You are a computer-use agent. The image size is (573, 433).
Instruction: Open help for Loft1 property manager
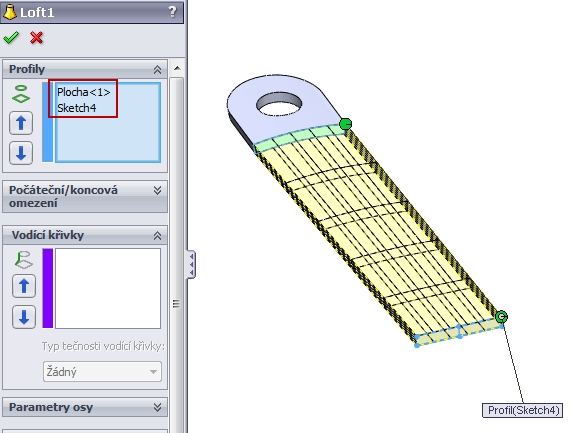click(x=173, y=11)
